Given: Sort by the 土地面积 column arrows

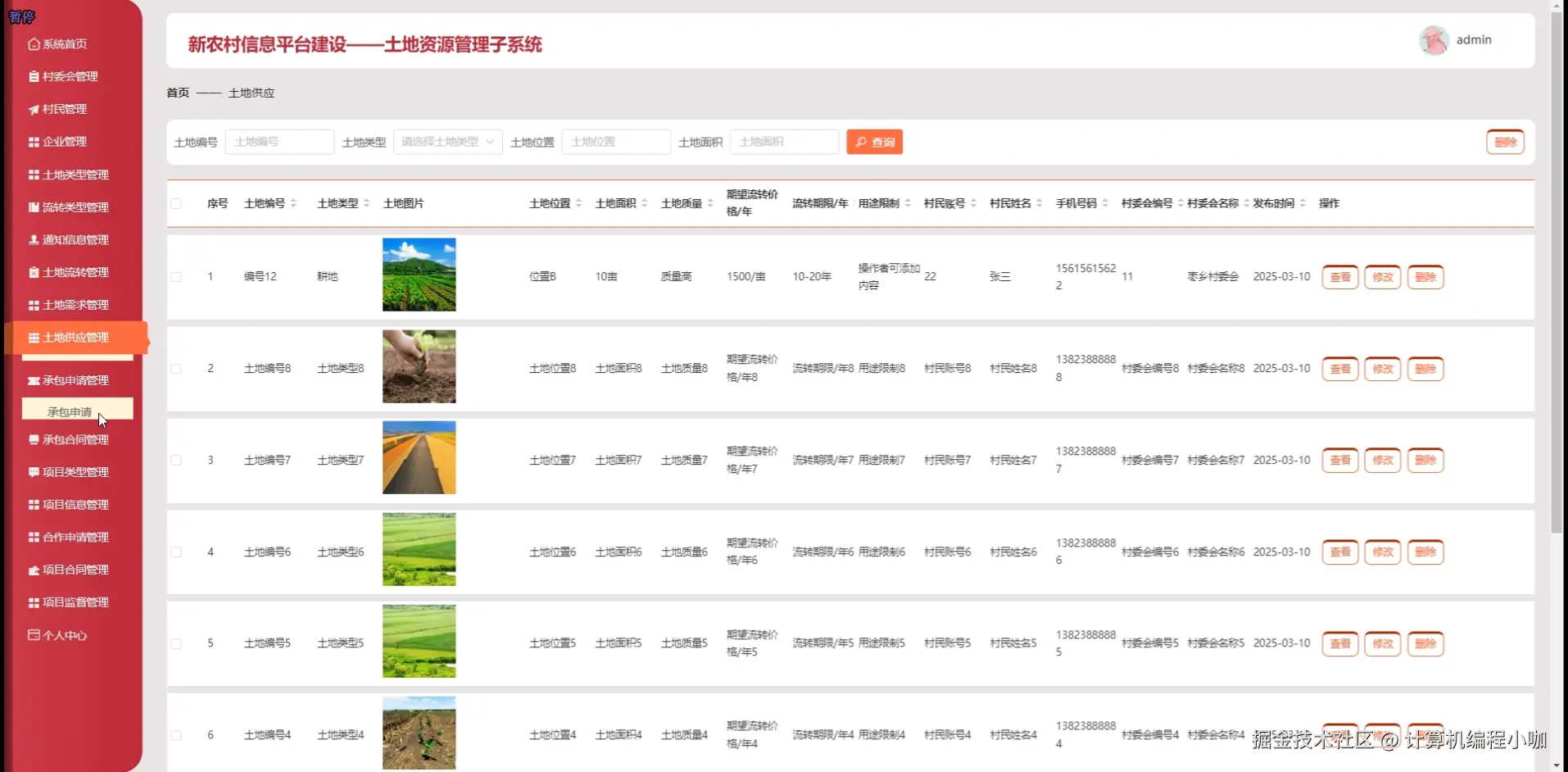Looking at the screenshot, I should click(644, 203).
